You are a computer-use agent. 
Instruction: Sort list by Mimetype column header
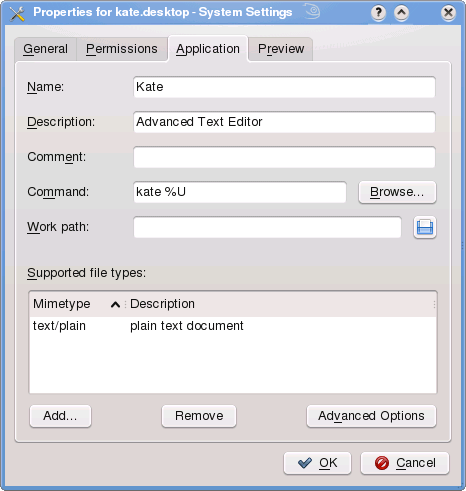(x=77, y=304)
